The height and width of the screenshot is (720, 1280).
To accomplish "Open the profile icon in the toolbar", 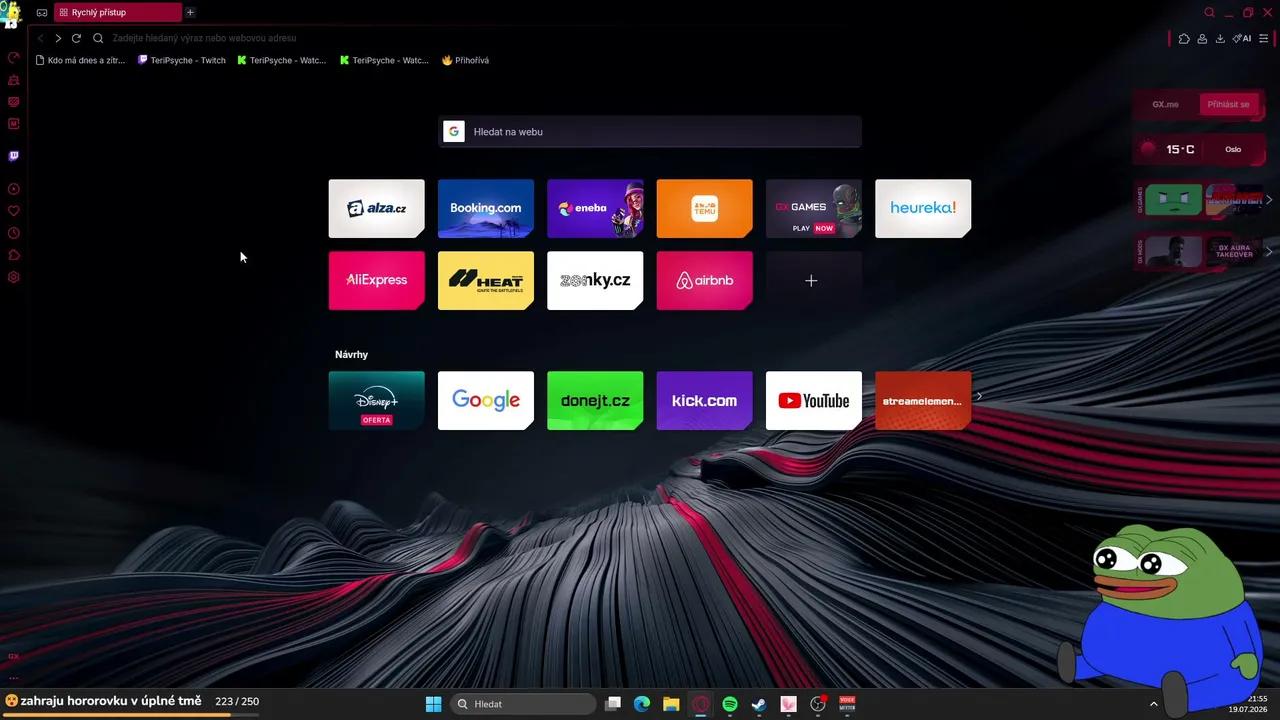I will click(1202, 39).
